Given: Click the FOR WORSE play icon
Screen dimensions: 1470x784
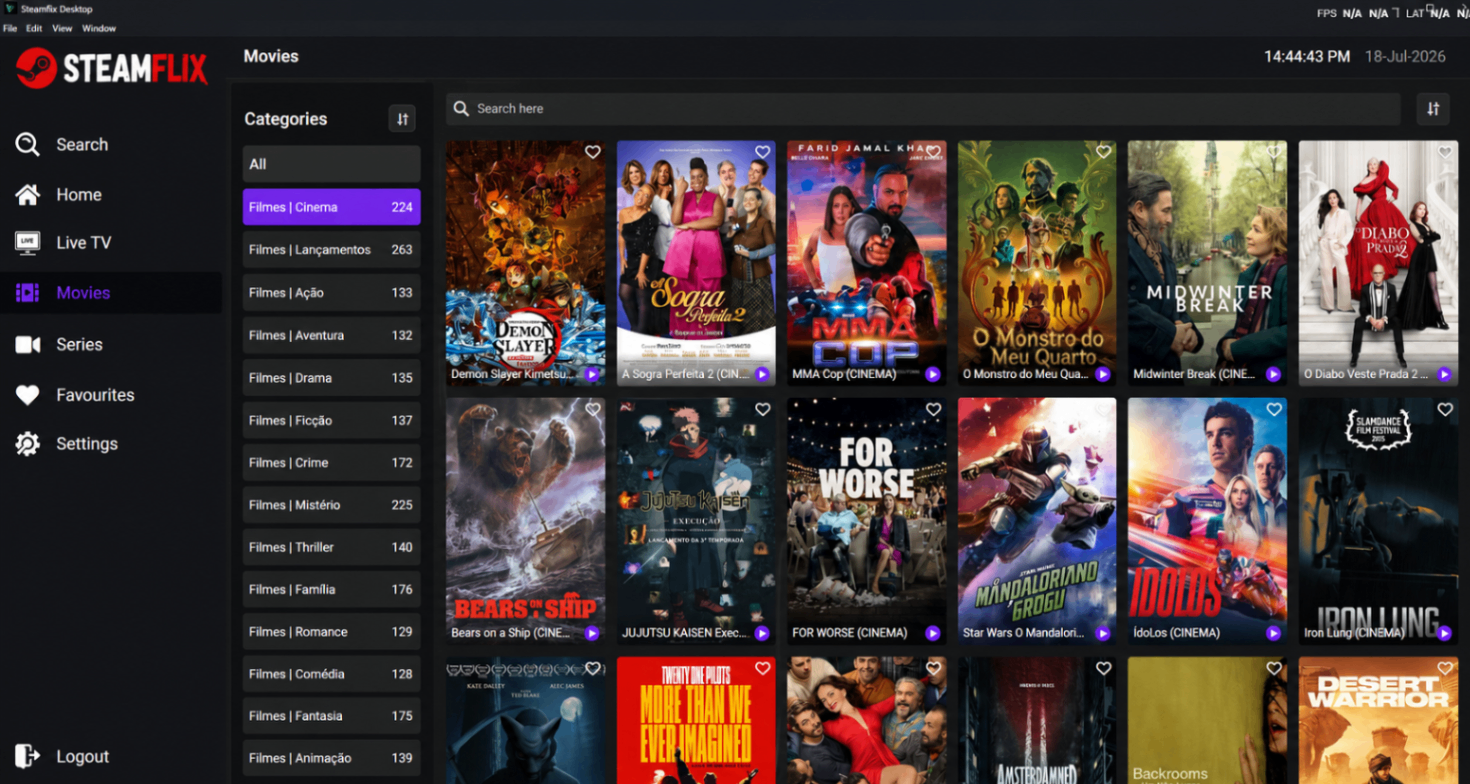Looking at the screenshot, I should tap(933, 633).
